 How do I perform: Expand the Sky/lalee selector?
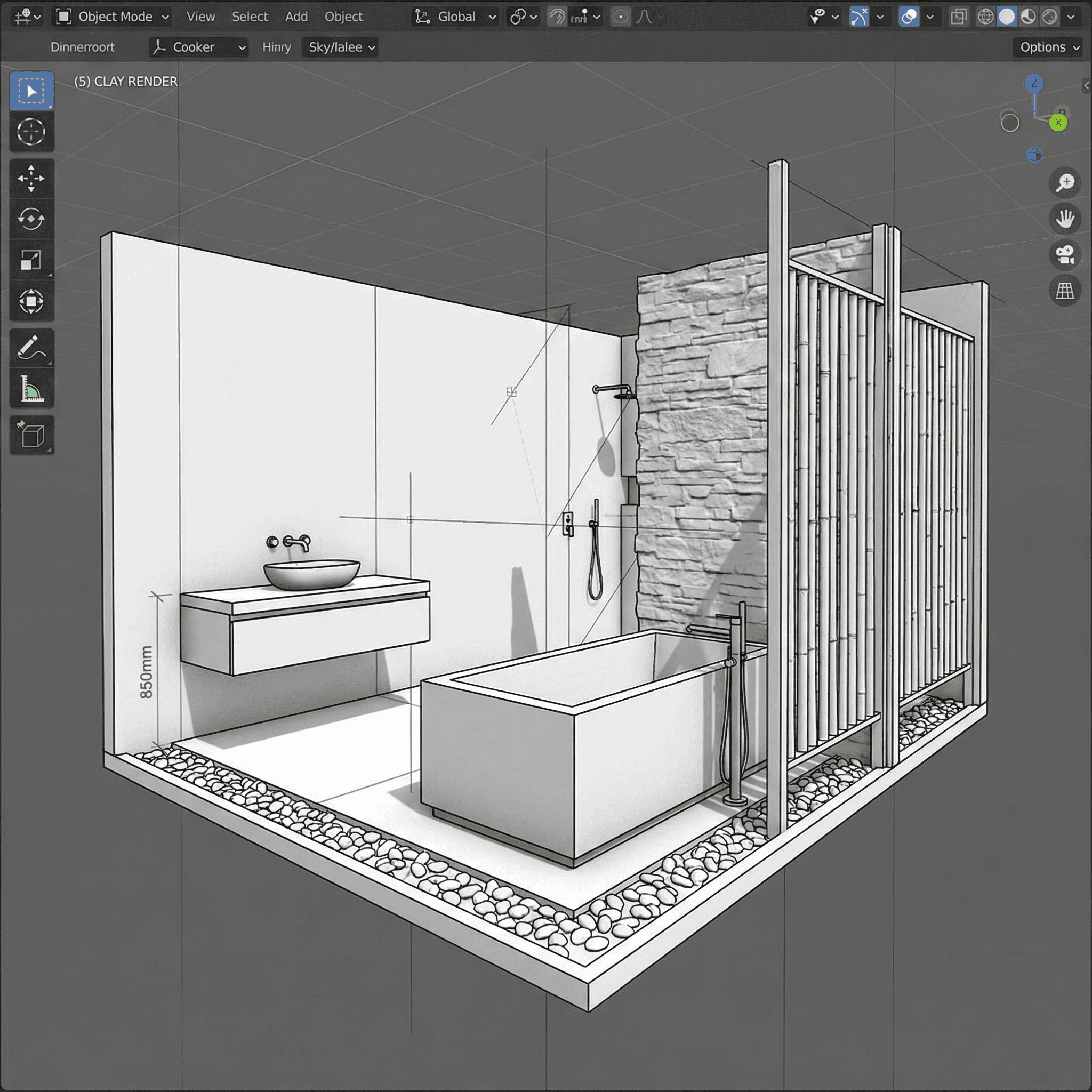click(x=339, y=47)
